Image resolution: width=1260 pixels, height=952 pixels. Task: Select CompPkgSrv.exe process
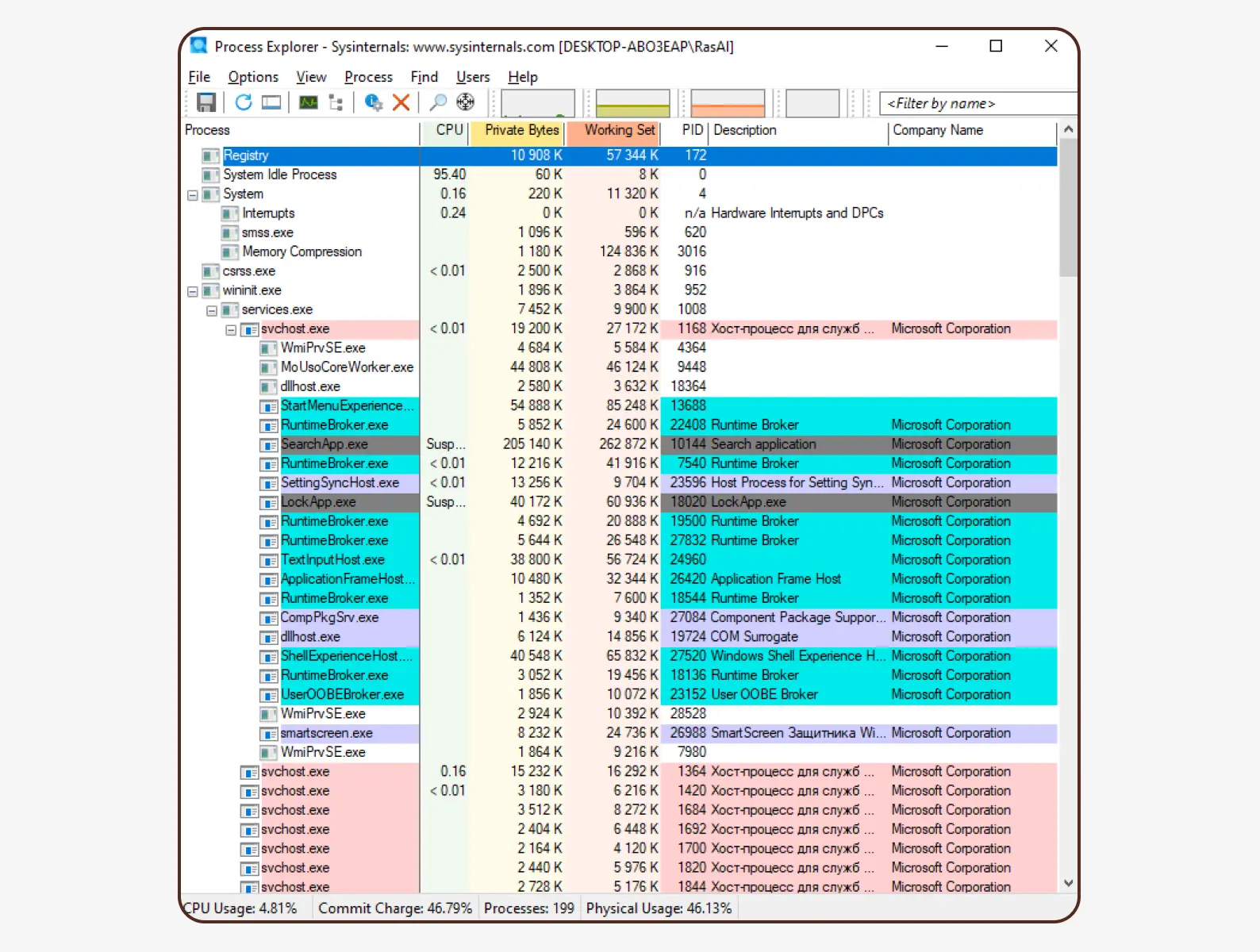620,618
